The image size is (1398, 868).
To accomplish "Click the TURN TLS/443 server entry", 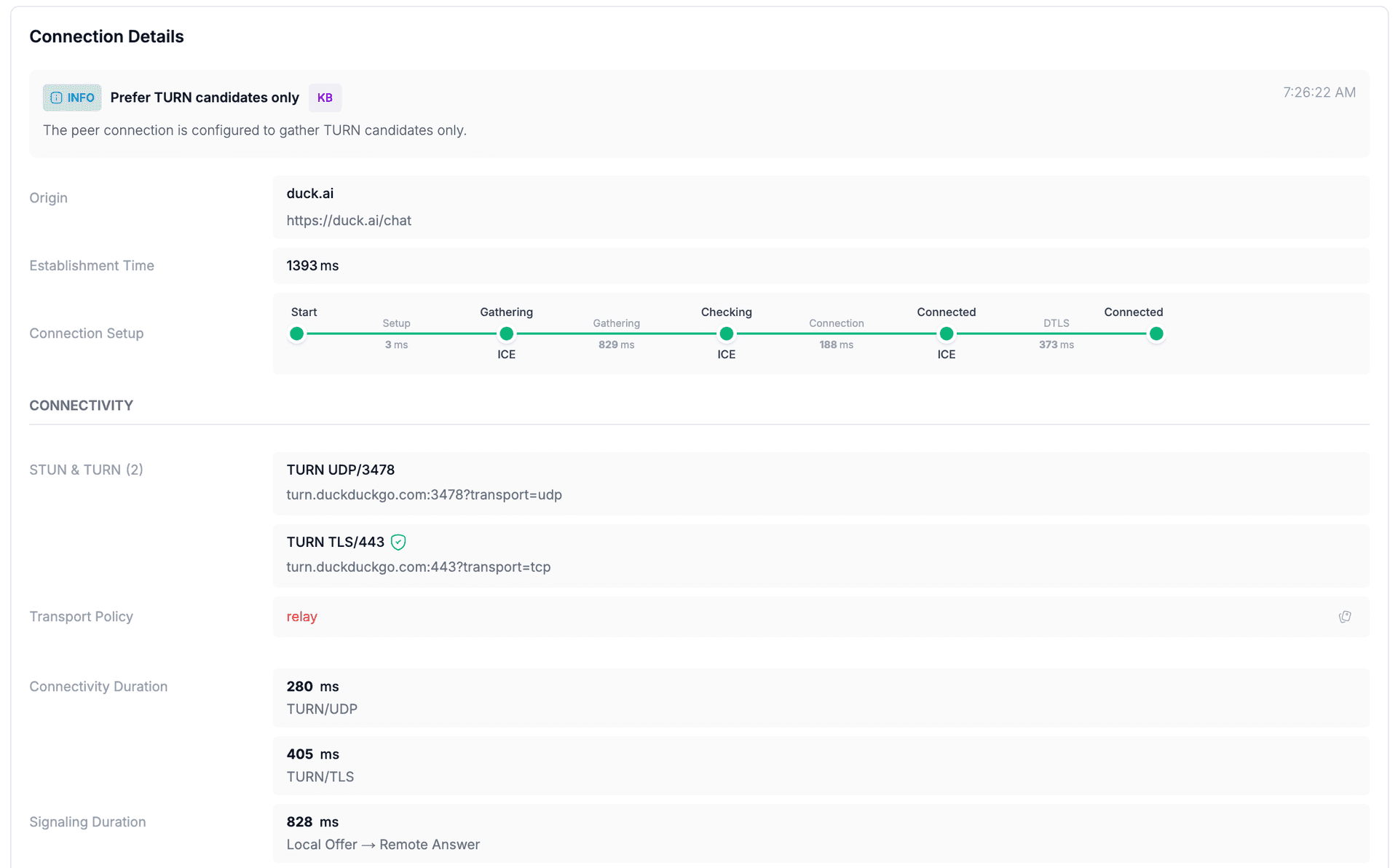I will 336,542.
